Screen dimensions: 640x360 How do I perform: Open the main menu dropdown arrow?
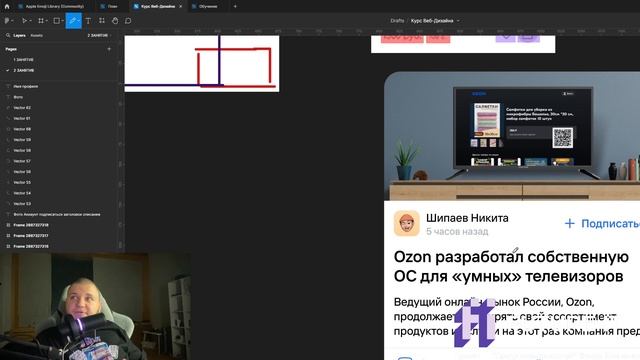[13, 21]
